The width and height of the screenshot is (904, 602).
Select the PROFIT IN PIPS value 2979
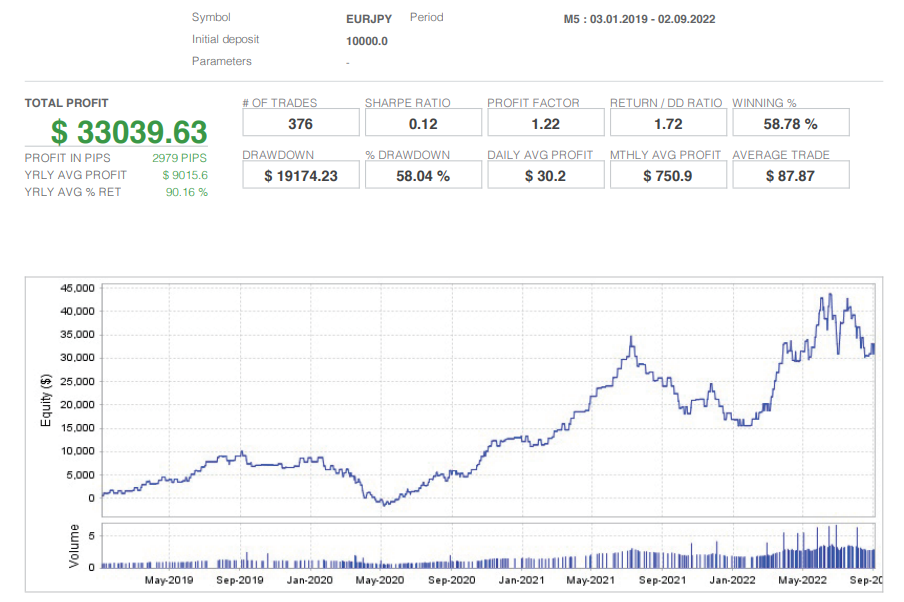[178, 158]
